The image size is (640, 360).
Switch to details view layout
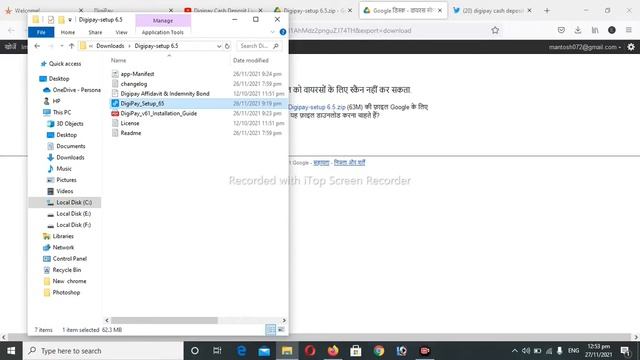[x=271, y=329]
